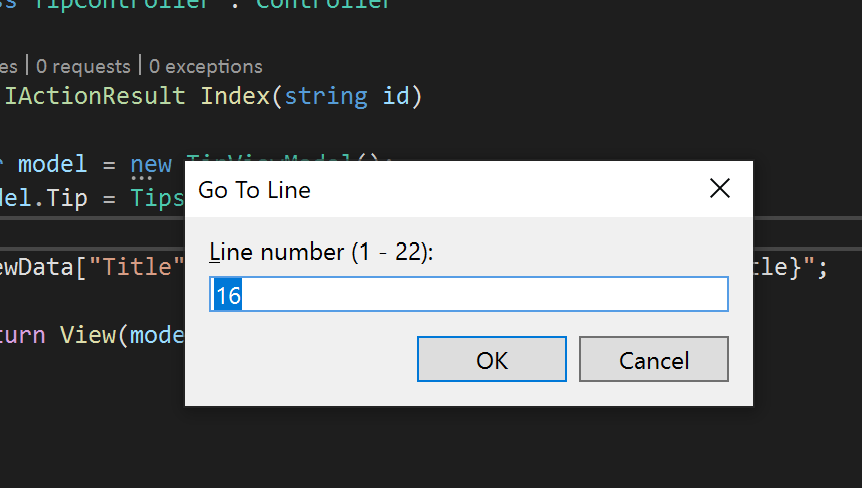The image size is (862, 488).
Task: Click the View method call
Action: pyautogui.click(x=87, y=335)
